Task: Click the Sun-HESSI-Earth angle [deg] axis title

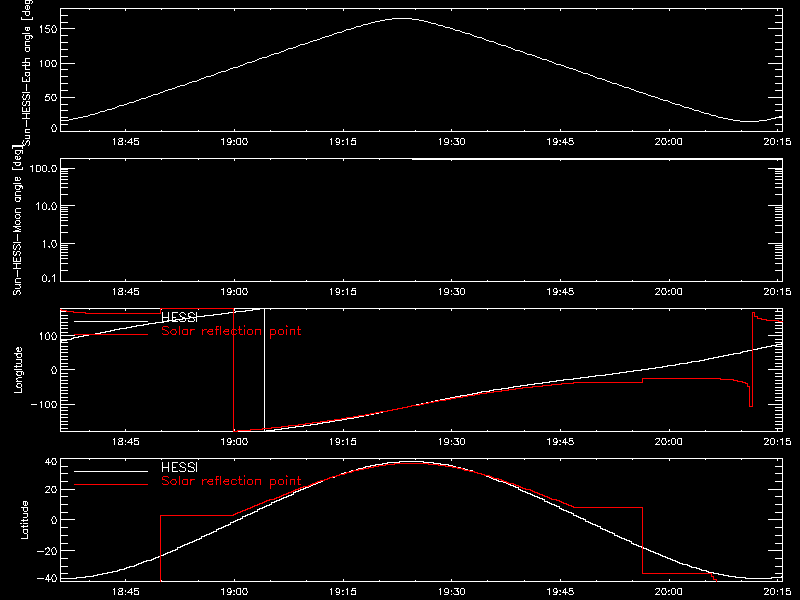Action: click(x=27, y=72)
